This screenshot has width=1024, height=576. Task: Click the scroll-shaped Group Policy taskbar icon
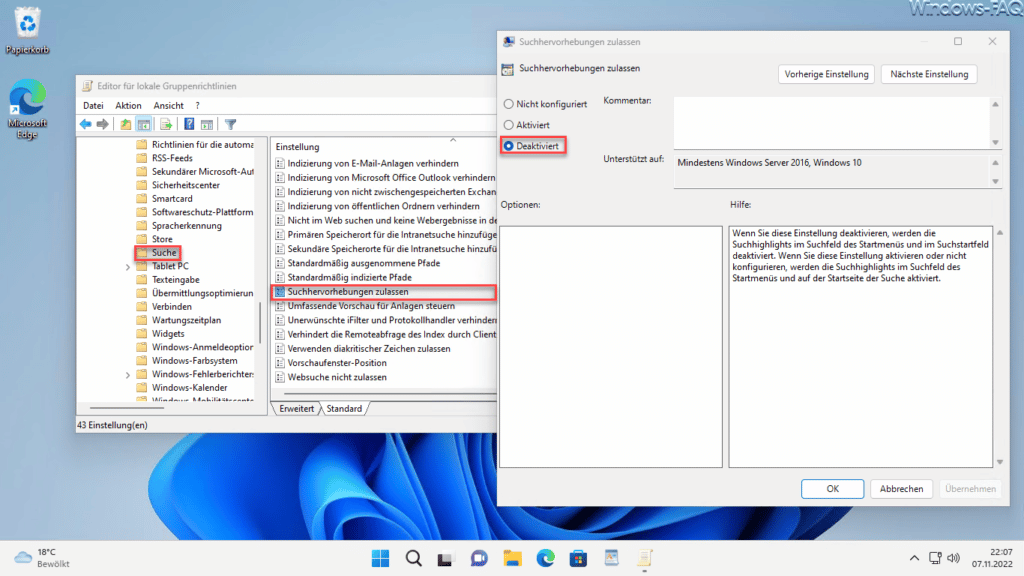pyautogui.click(x=645, y=558)
